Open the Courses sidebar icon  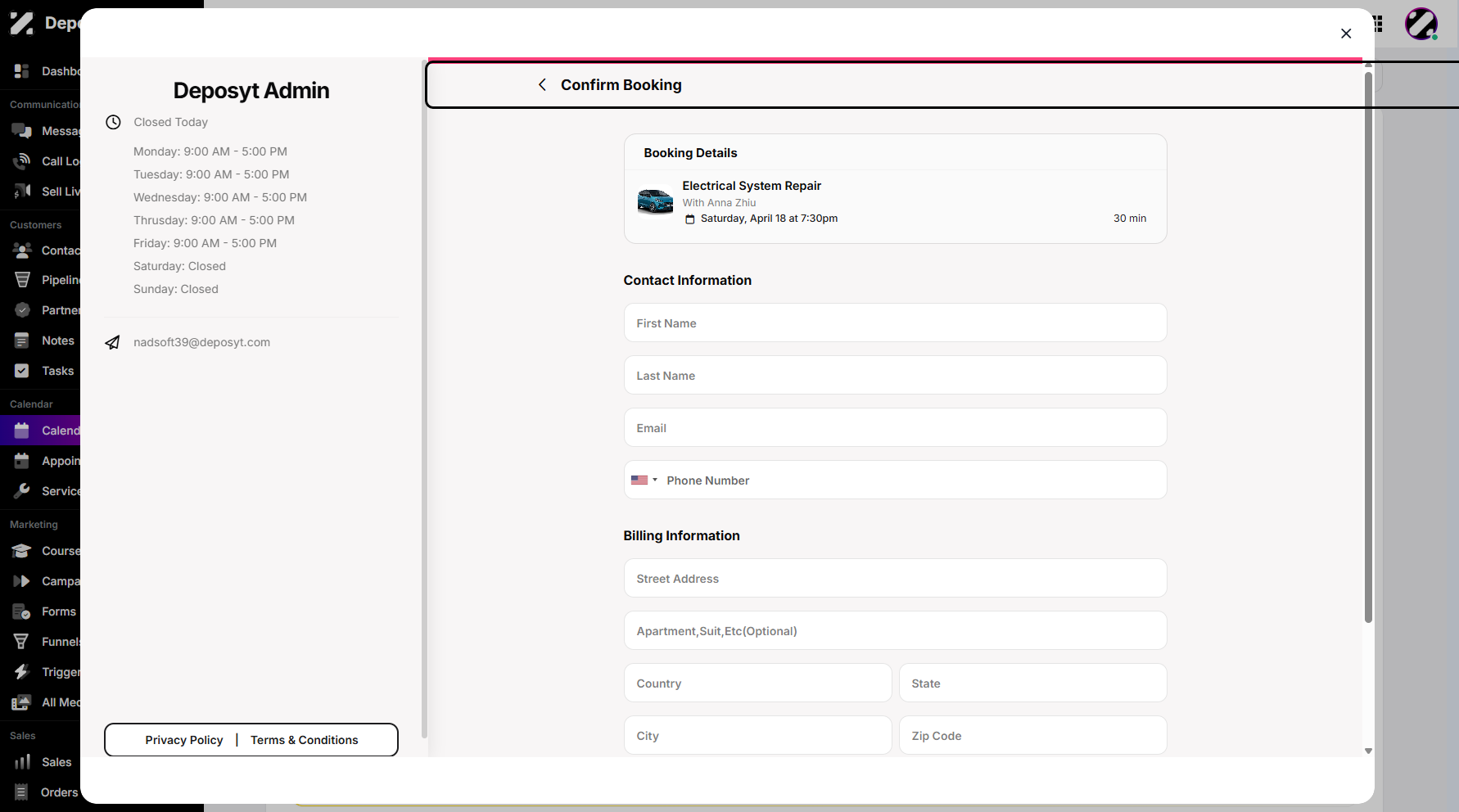click(22, 551)
